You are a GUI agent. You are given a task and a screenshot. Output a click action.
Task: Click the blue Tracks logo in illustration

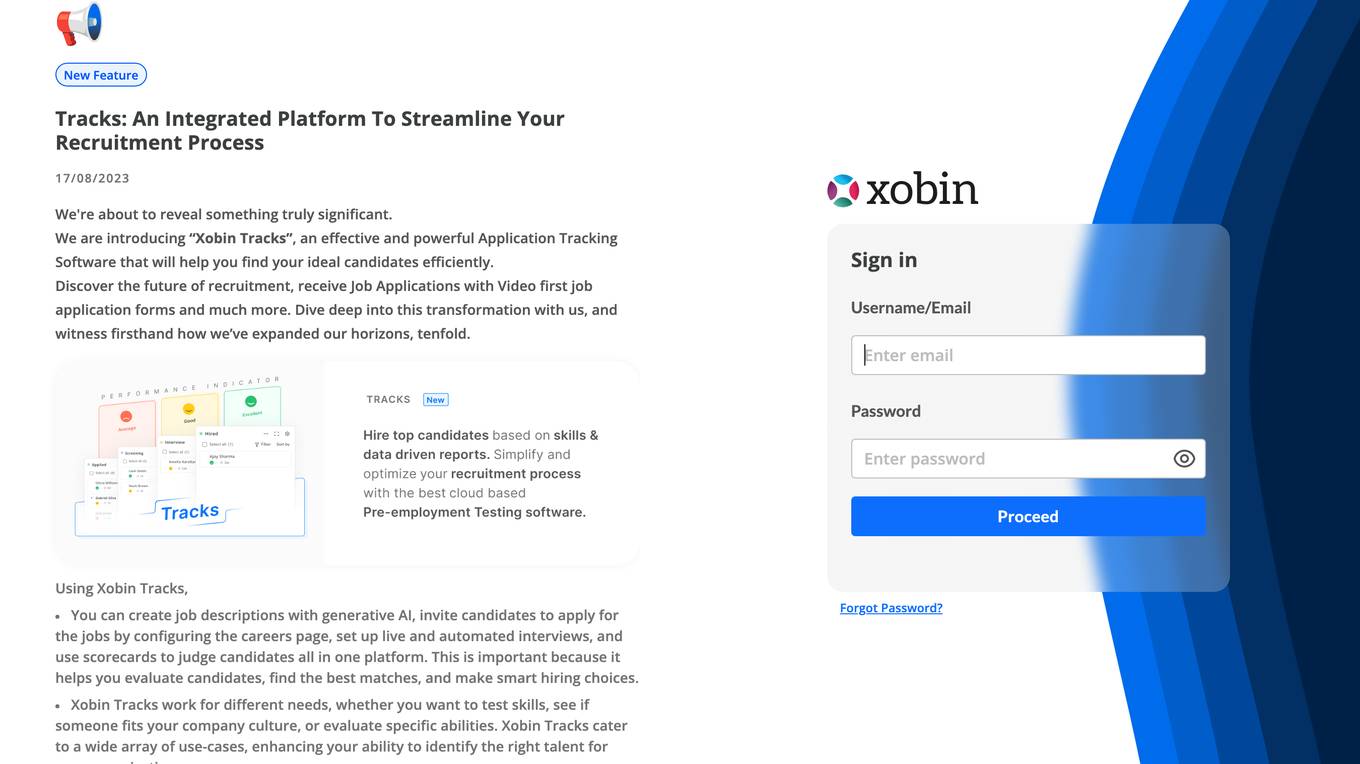(190, 512)
